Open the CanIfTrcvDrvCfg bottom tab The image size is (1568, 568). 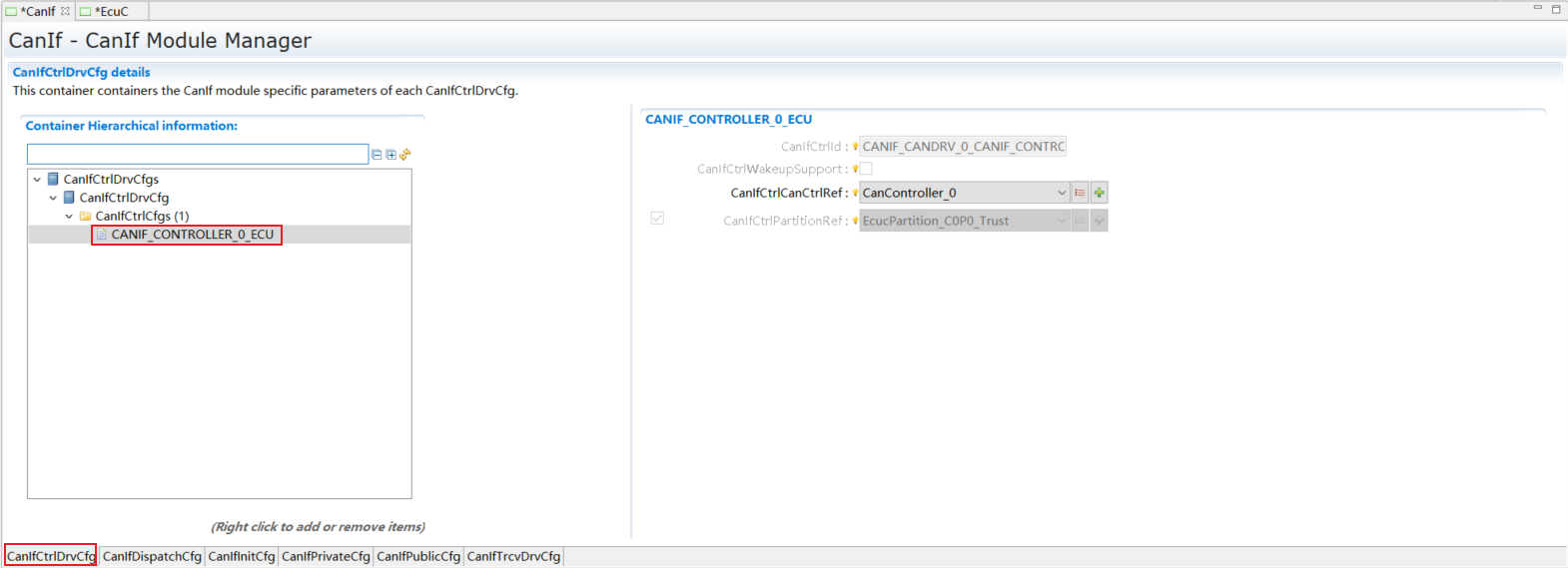[513, 556]
